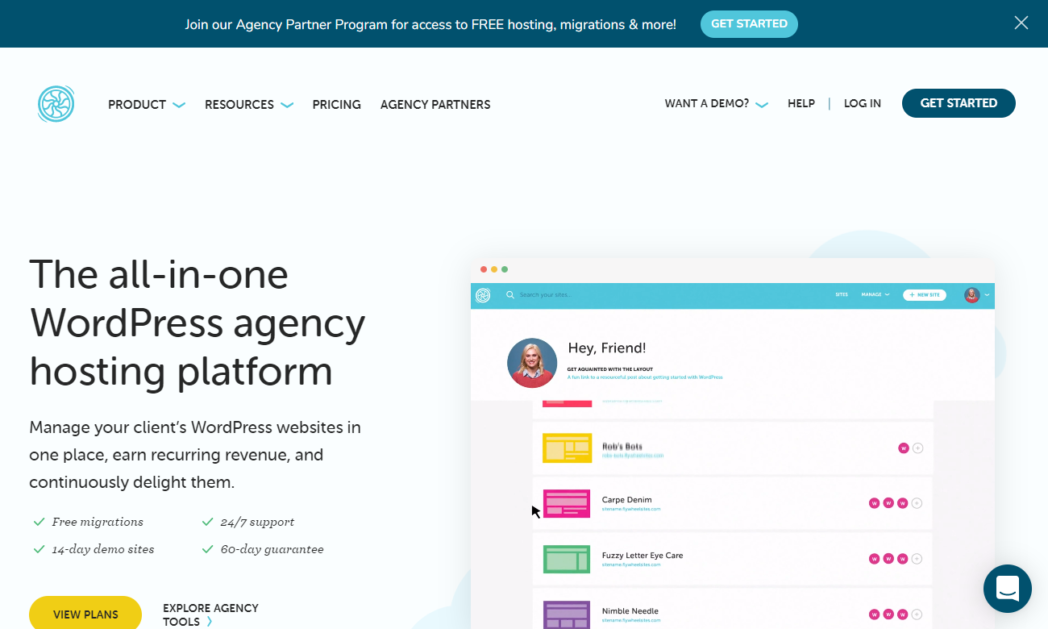Click the VIEW PLANS button
Viewport: 1048px width, 629px height.
[86, 614]
